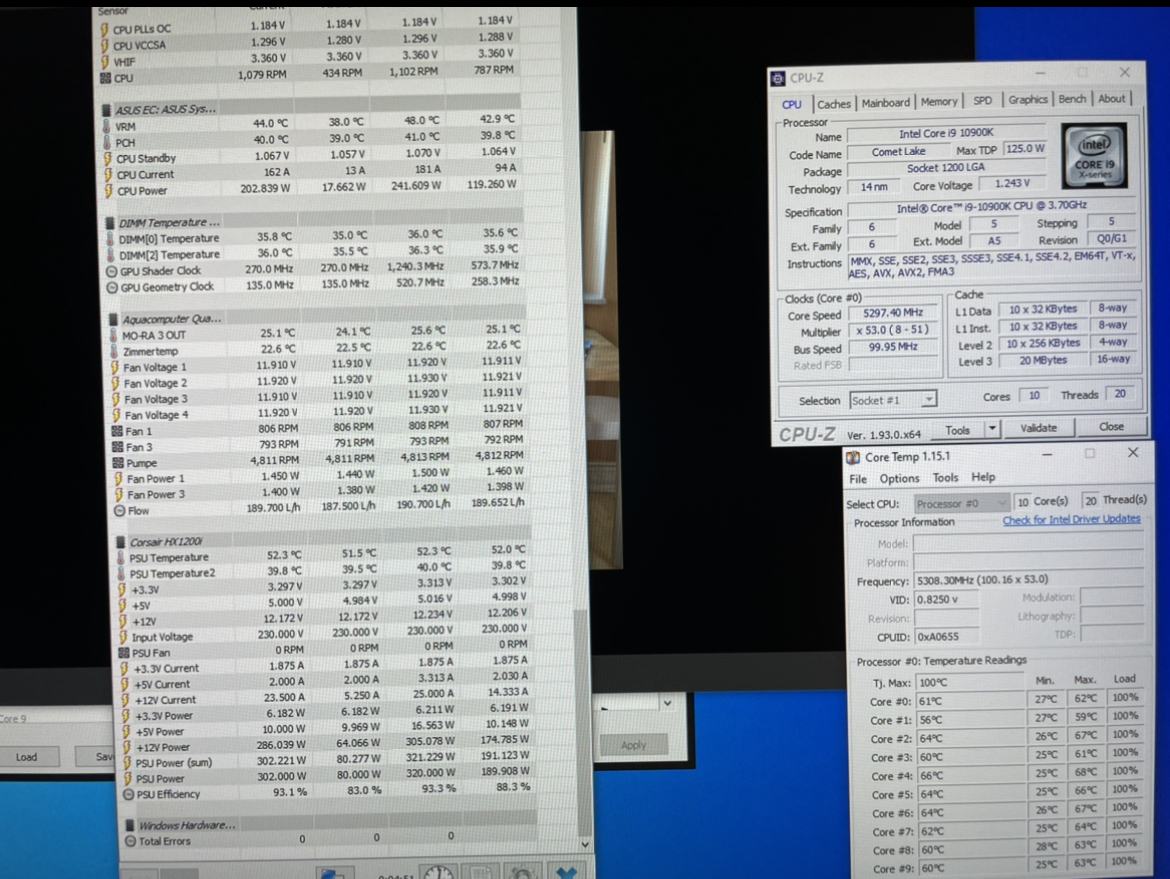Click the Frequency field in Core Temp
Screen dimensions: 1170x879
[1028, 580]
